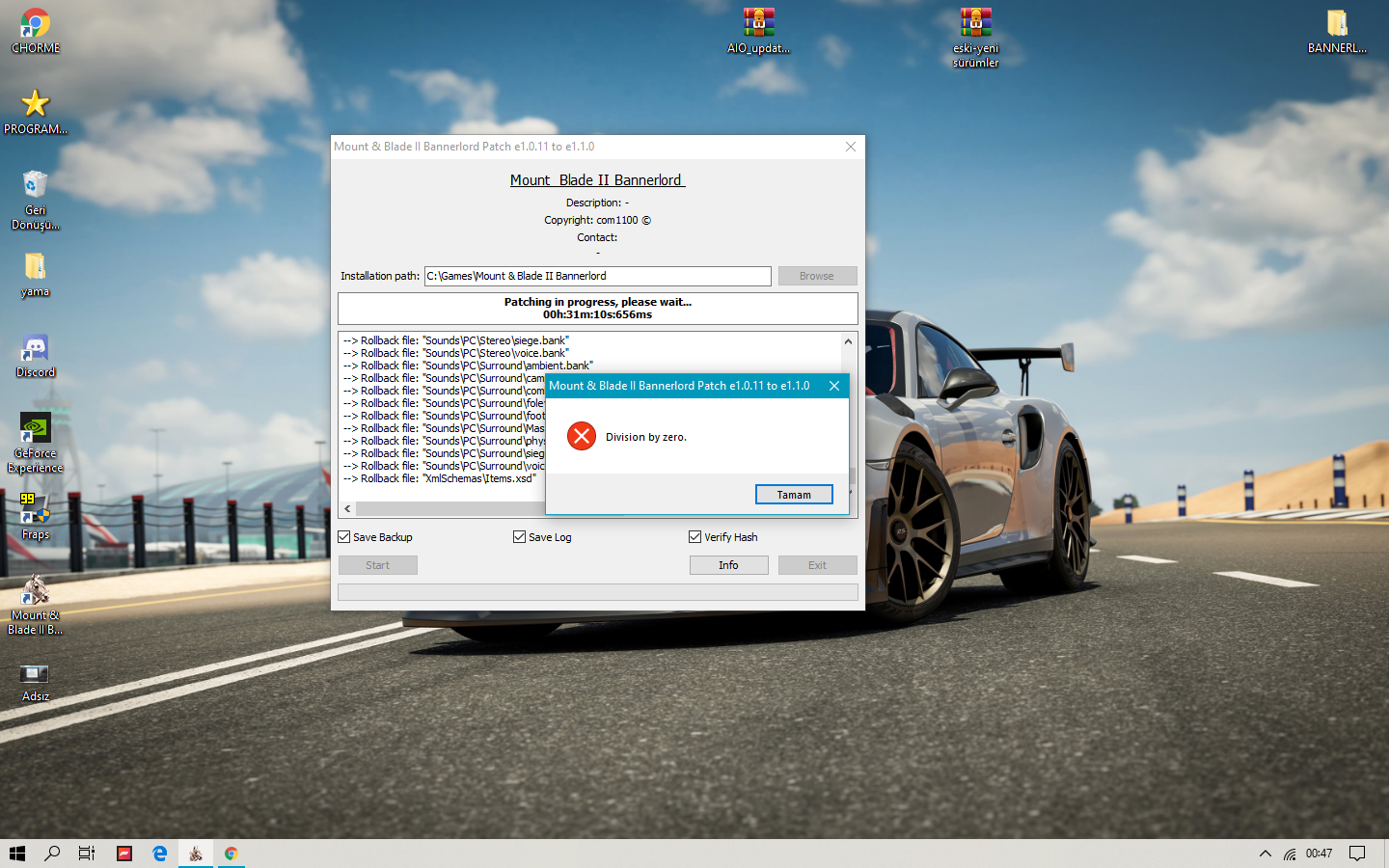Select the BANNERL... folder on desktop
Screen dimensions: 1389x868
[x=1337, y=31]
